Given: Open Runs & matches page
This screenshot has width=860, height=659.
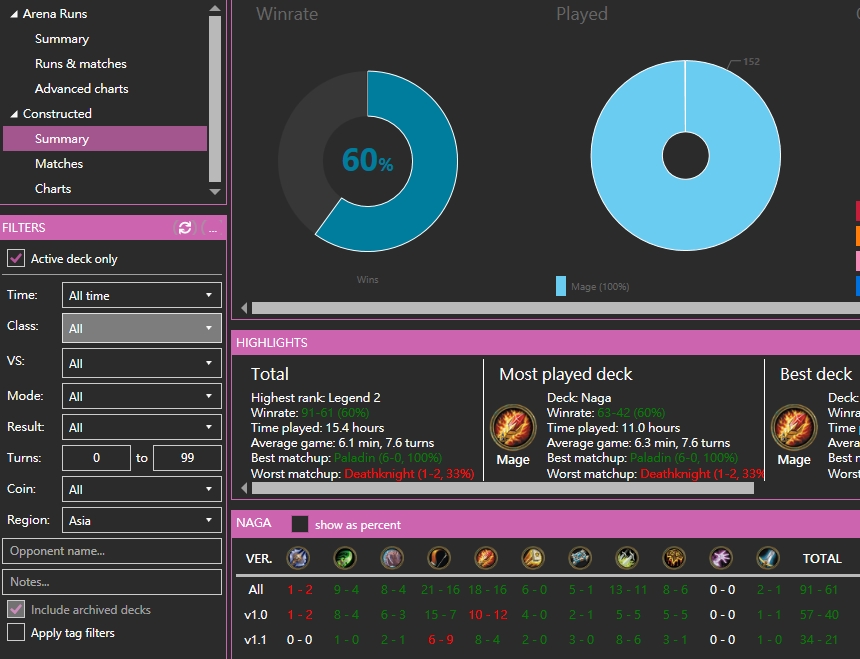Looking at the screenshot, I should (81, 64).
